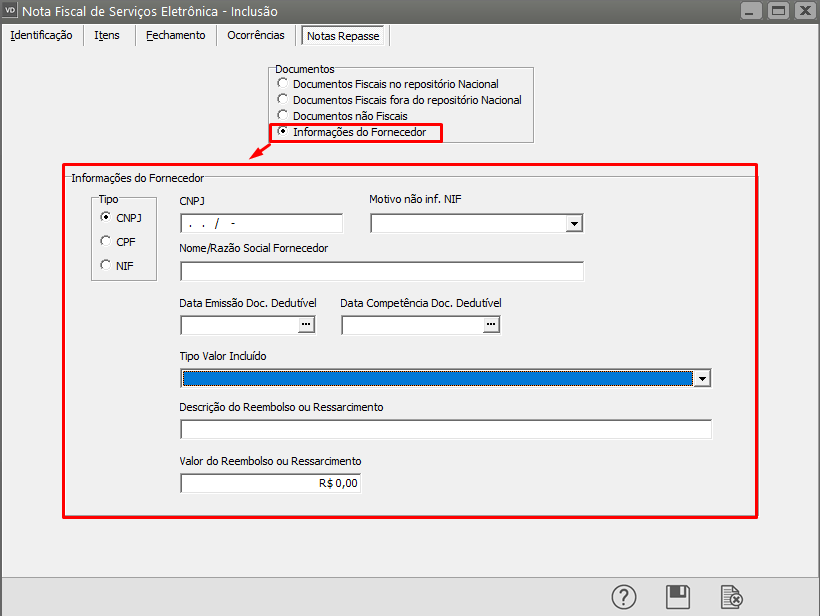Click the help question mark icon
Viewport: 820px width, 616px height.
point(624,597)
